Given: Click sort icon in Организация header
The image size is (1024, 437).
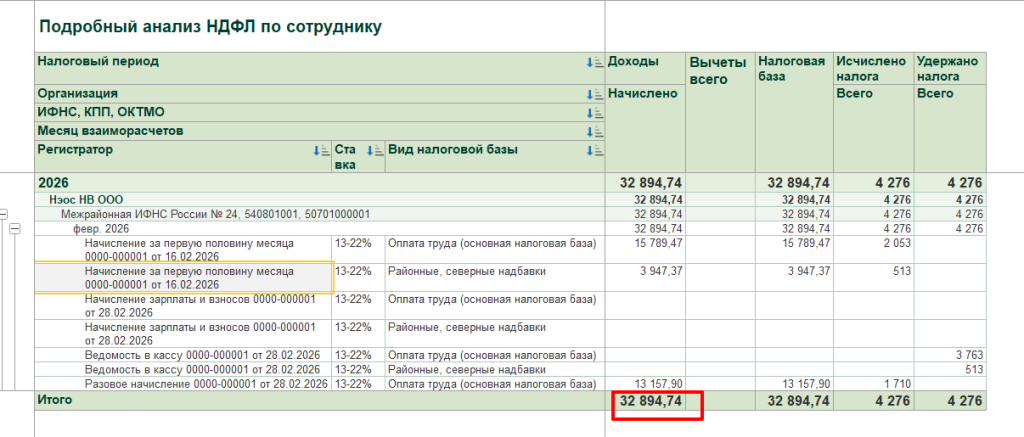Looking at the screenshot, I should coord(594,94).
